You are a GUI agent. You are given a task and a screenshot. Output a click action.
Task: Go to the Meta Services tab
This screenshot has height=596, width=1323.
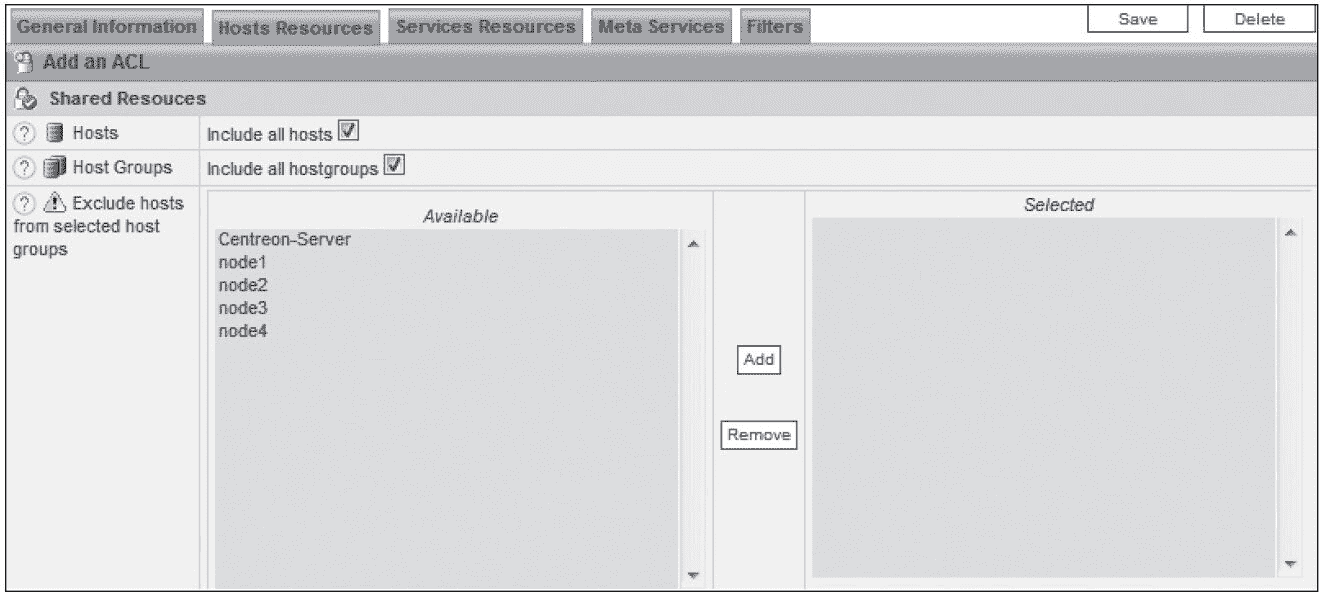tap(660, 27)
